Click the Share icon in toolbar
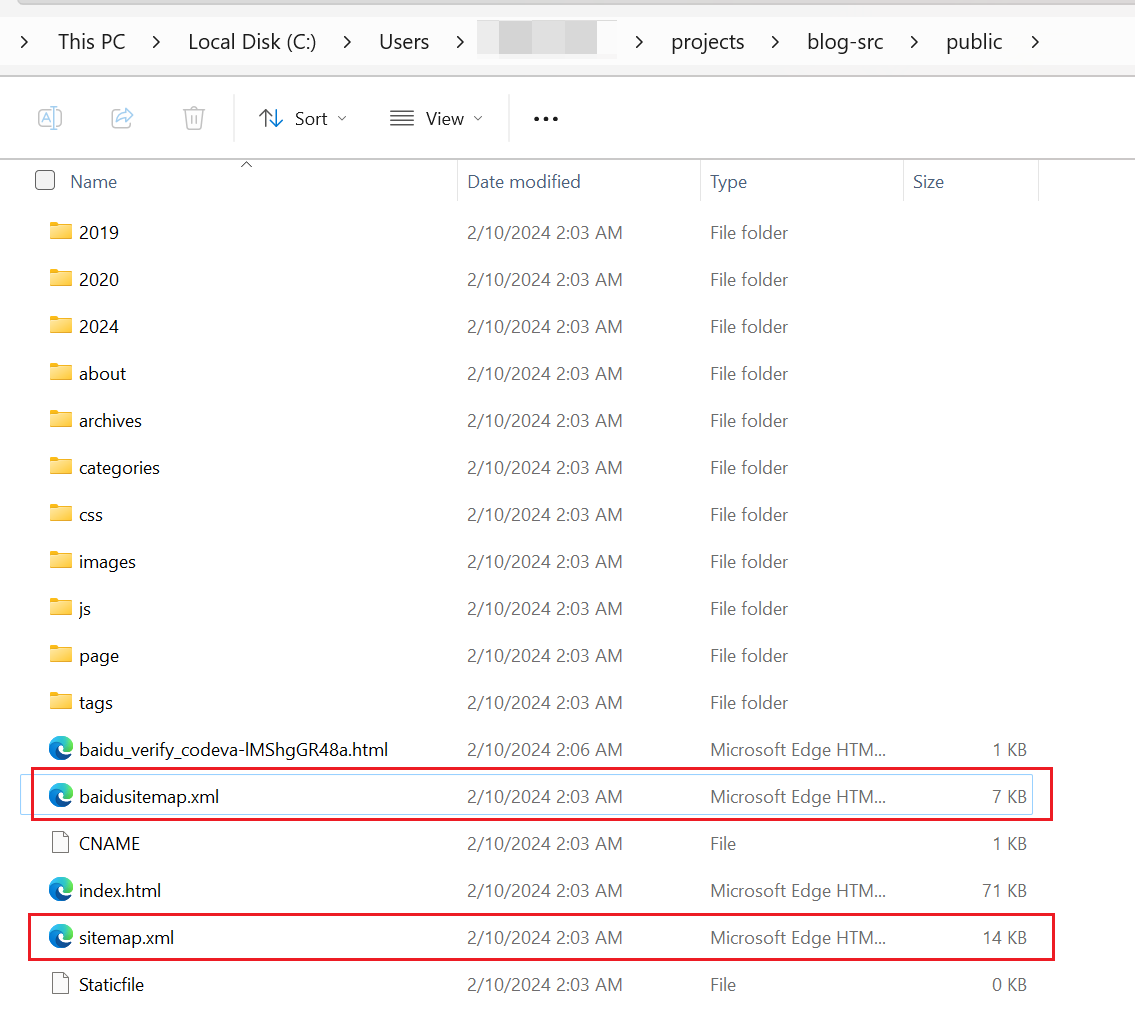The height and width of the screenshot is (1026, 1135). click(122, 118)
